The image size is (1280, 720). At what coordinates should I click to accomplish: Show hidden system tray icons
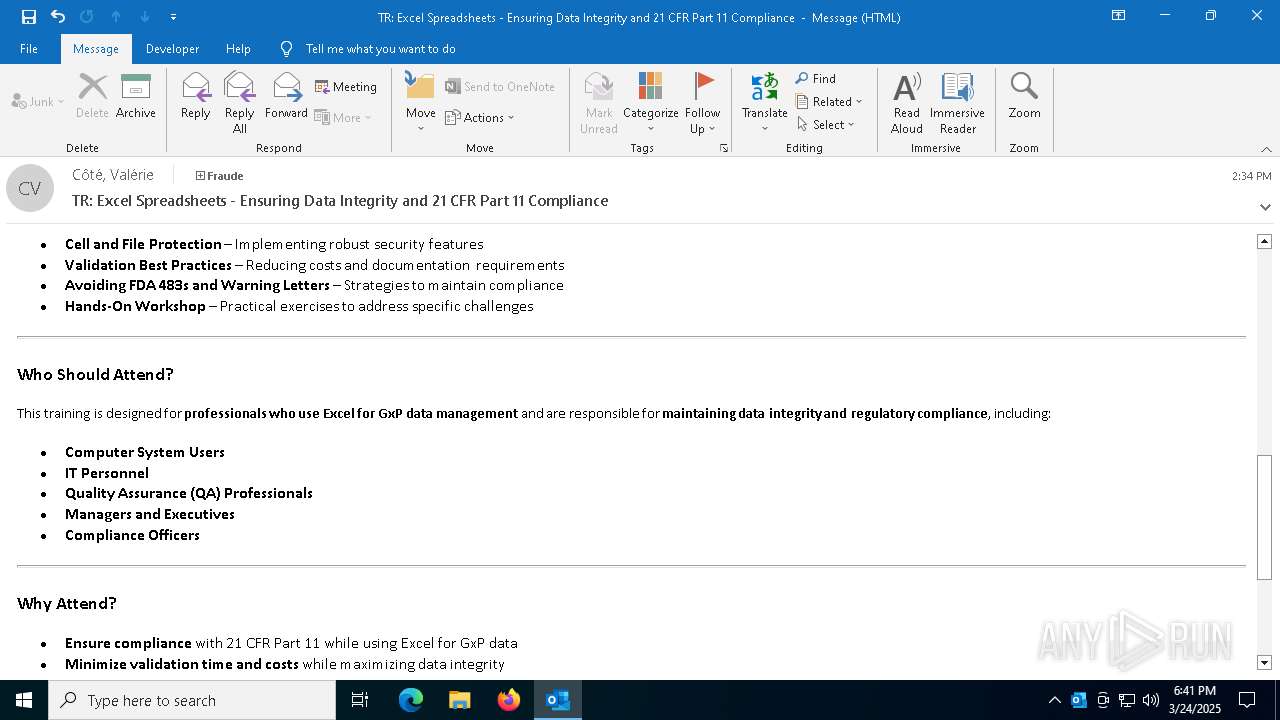(1055, 700)
